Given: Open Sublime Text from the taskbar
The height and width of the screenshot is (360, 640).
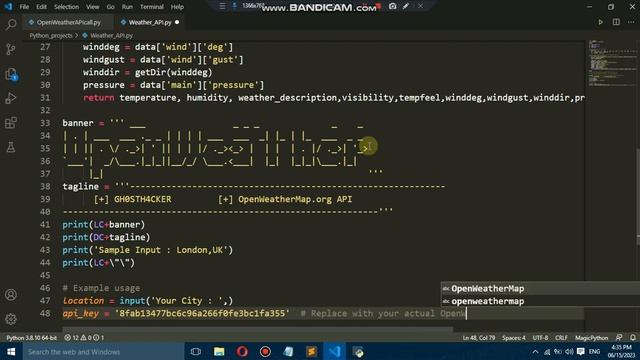Looking at the screenshot, I should point(311,351).
